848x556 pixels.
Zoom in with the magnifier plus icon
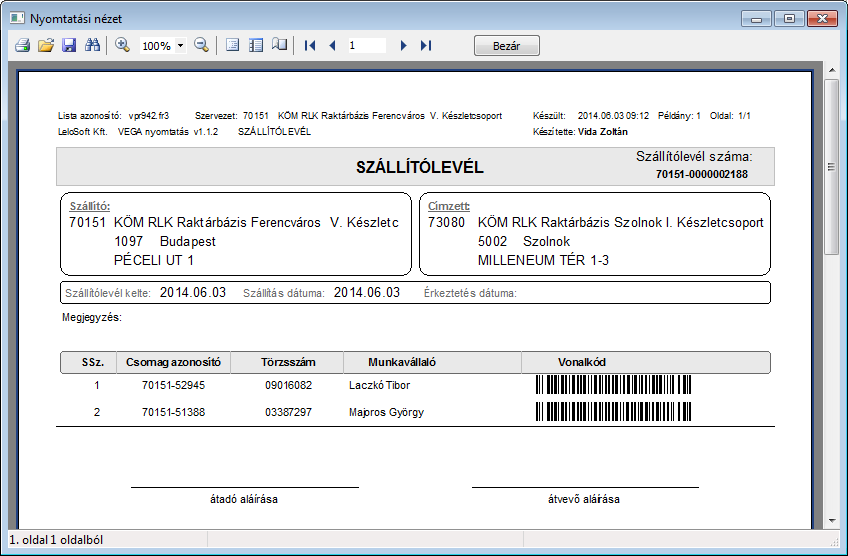[x=123, y=45]
